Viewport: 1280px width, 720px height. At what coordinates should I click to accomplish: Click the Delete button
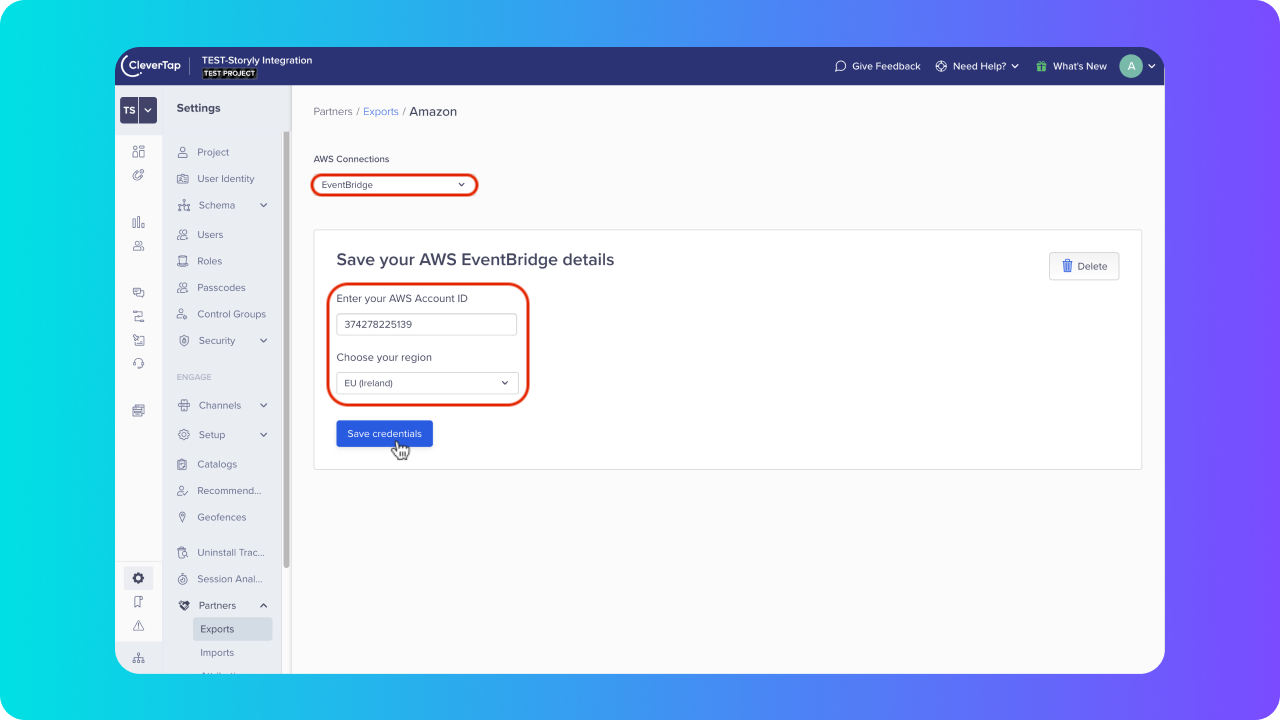tap(1084, 266)
